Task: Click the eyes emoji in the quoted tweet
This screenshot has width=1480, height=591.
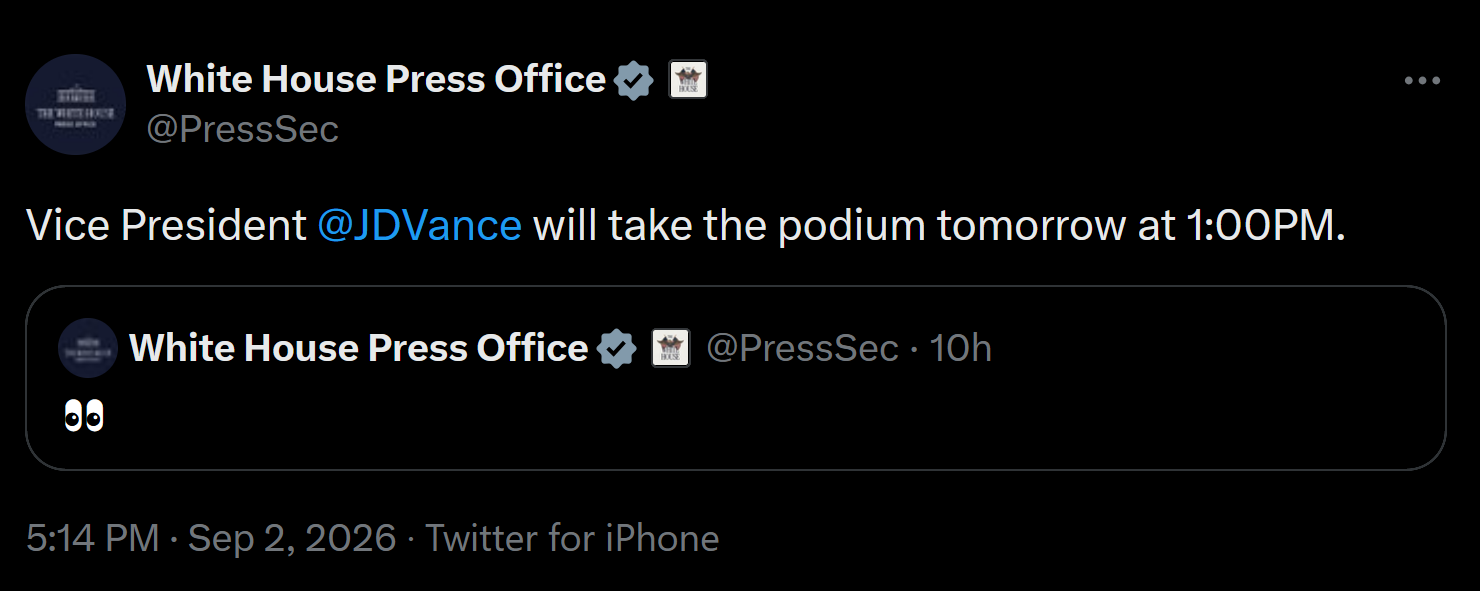Action: click(84, 417)
